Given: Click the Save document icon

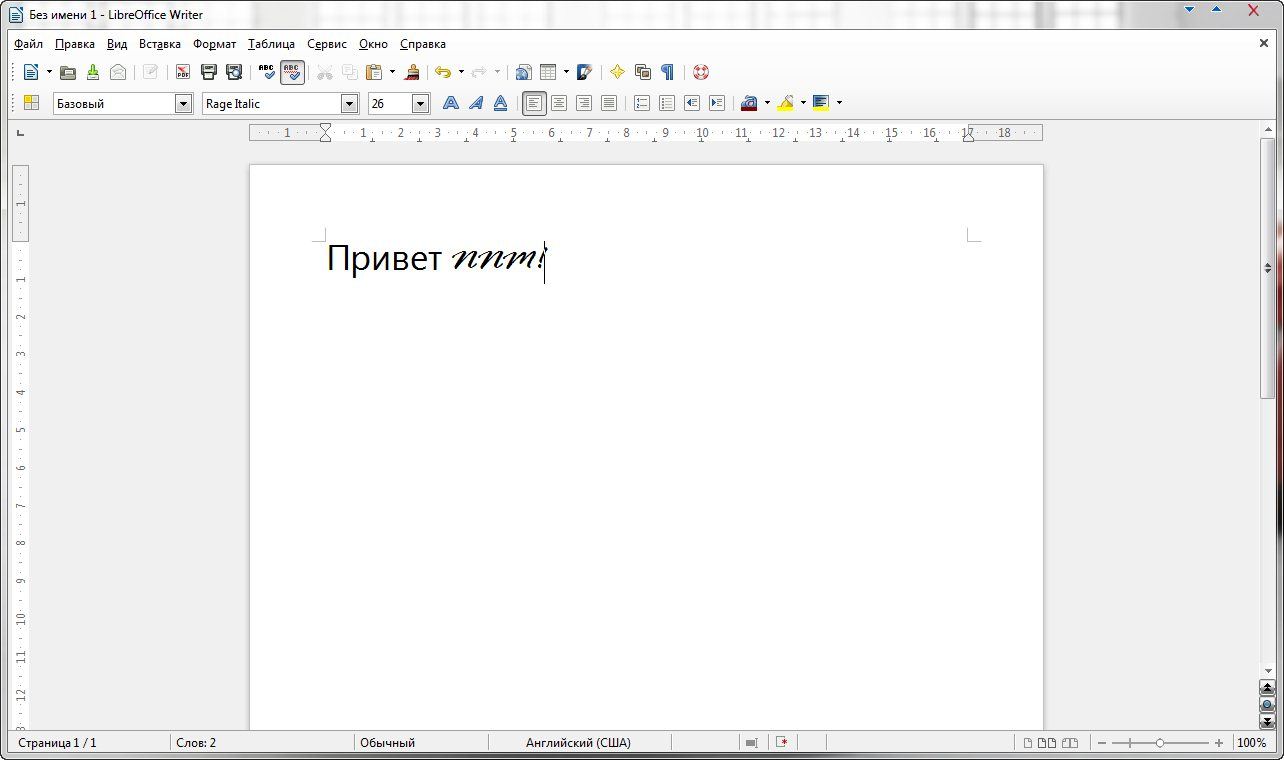Looking at the screenshot, I should pyautogui.click(x=93, y=72).
